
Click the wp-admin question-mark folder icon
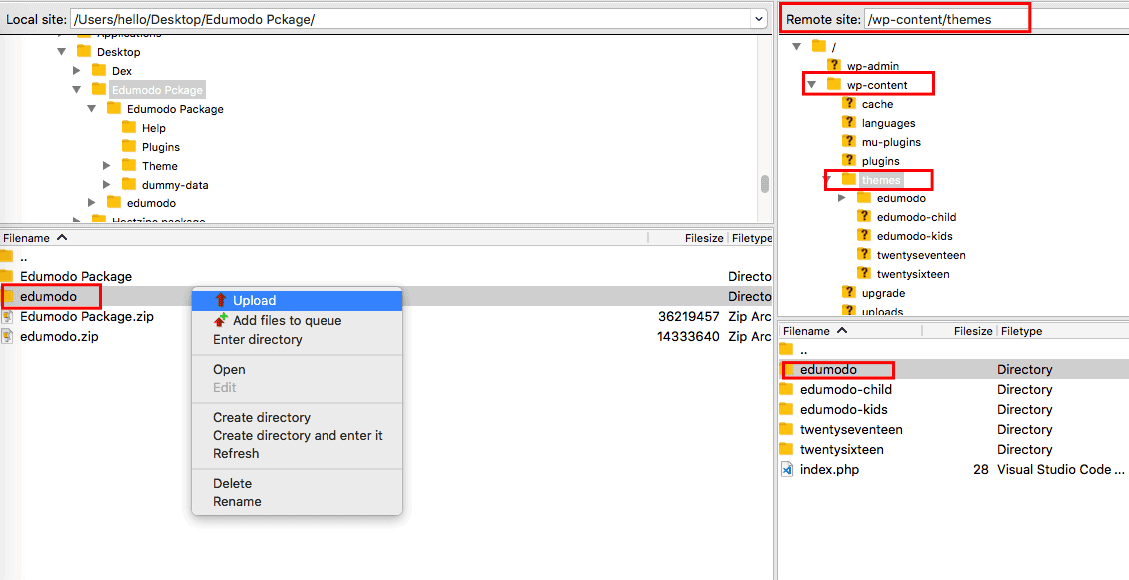point(834,66)
